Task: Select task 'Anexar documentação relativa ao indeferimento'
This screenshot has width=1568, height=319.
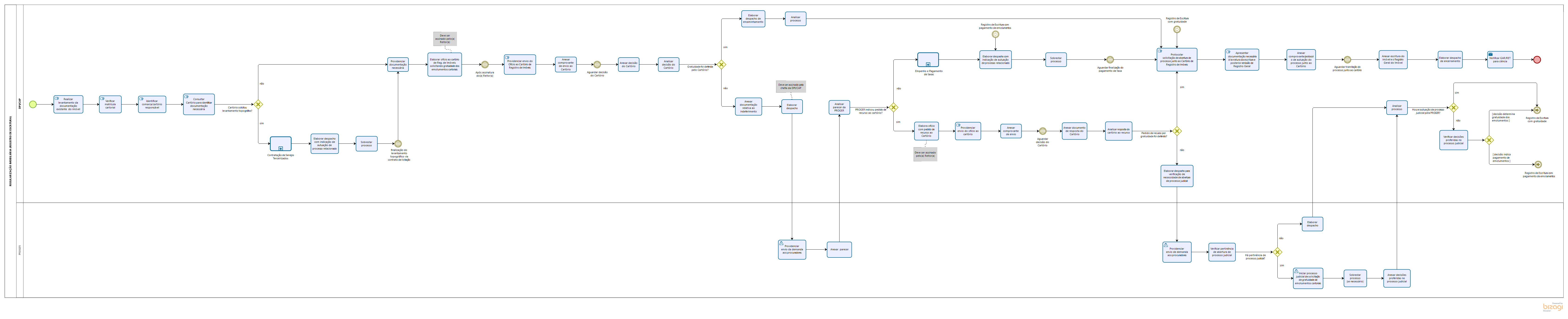Action: [748, 107]
